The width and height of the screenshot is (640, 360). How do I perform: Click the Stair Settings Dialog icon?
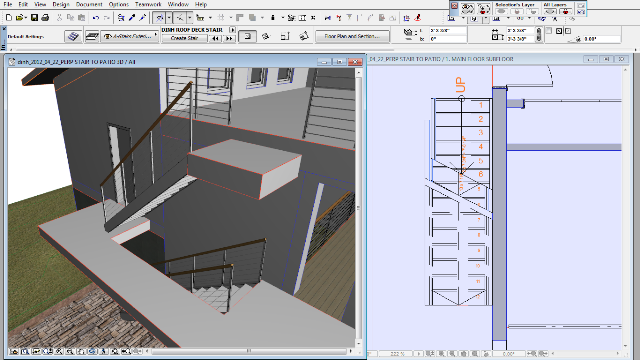point(73,36)
